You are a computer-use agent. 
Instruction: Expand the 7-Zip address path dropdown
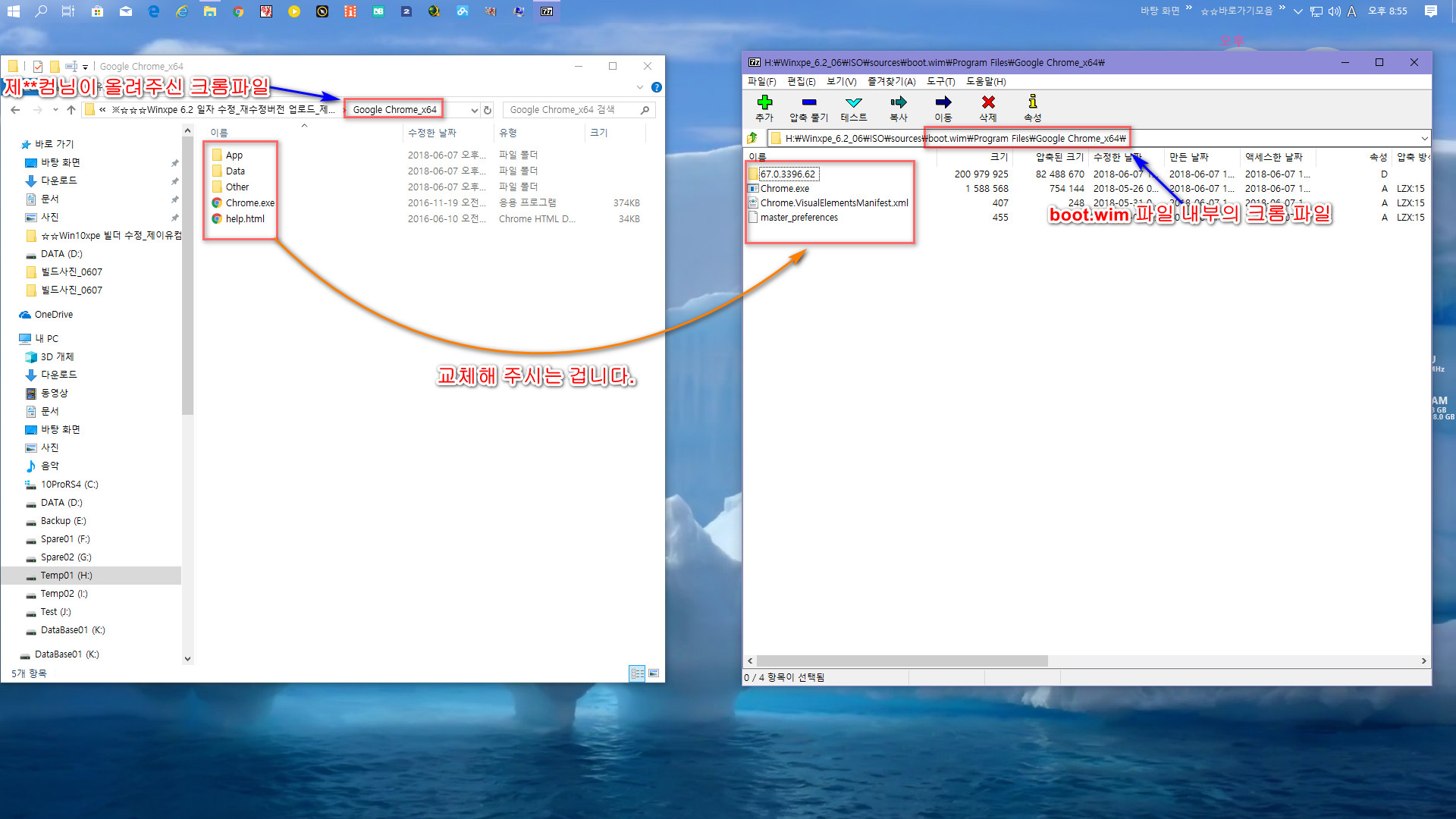click(x=1424, y=138)
